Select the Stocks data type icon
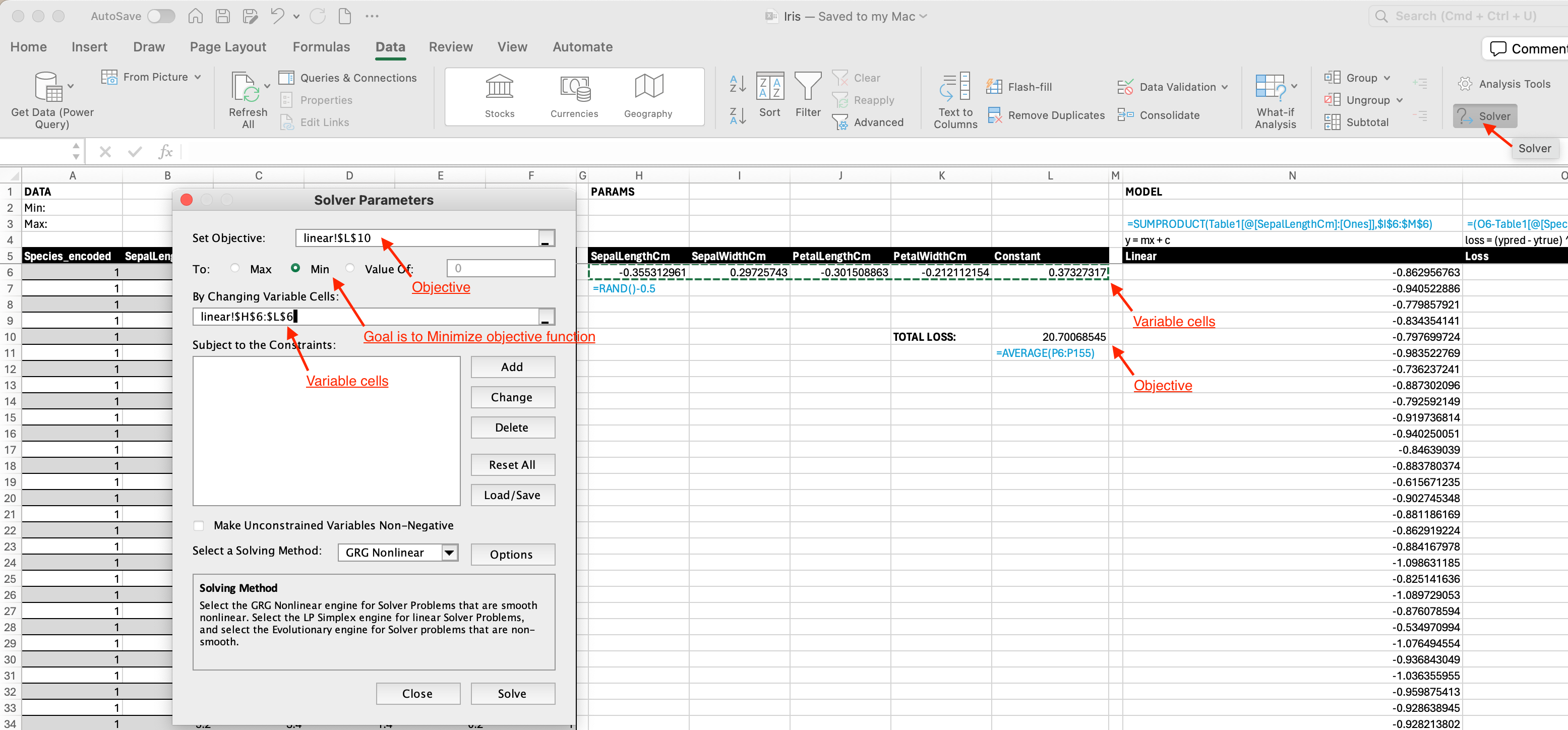 point(499,86)
